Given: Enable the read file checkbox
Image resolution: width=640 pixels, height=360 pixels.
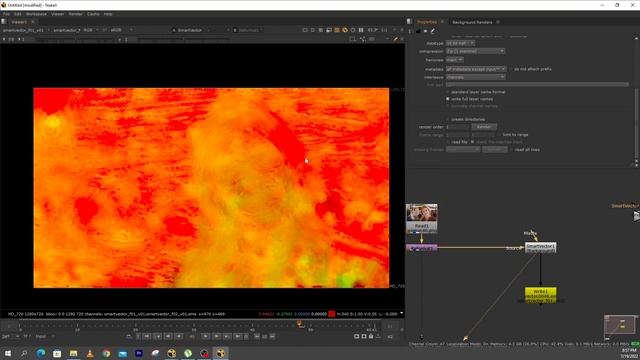Looking at the screenshot, I should (x=448, y=142).
